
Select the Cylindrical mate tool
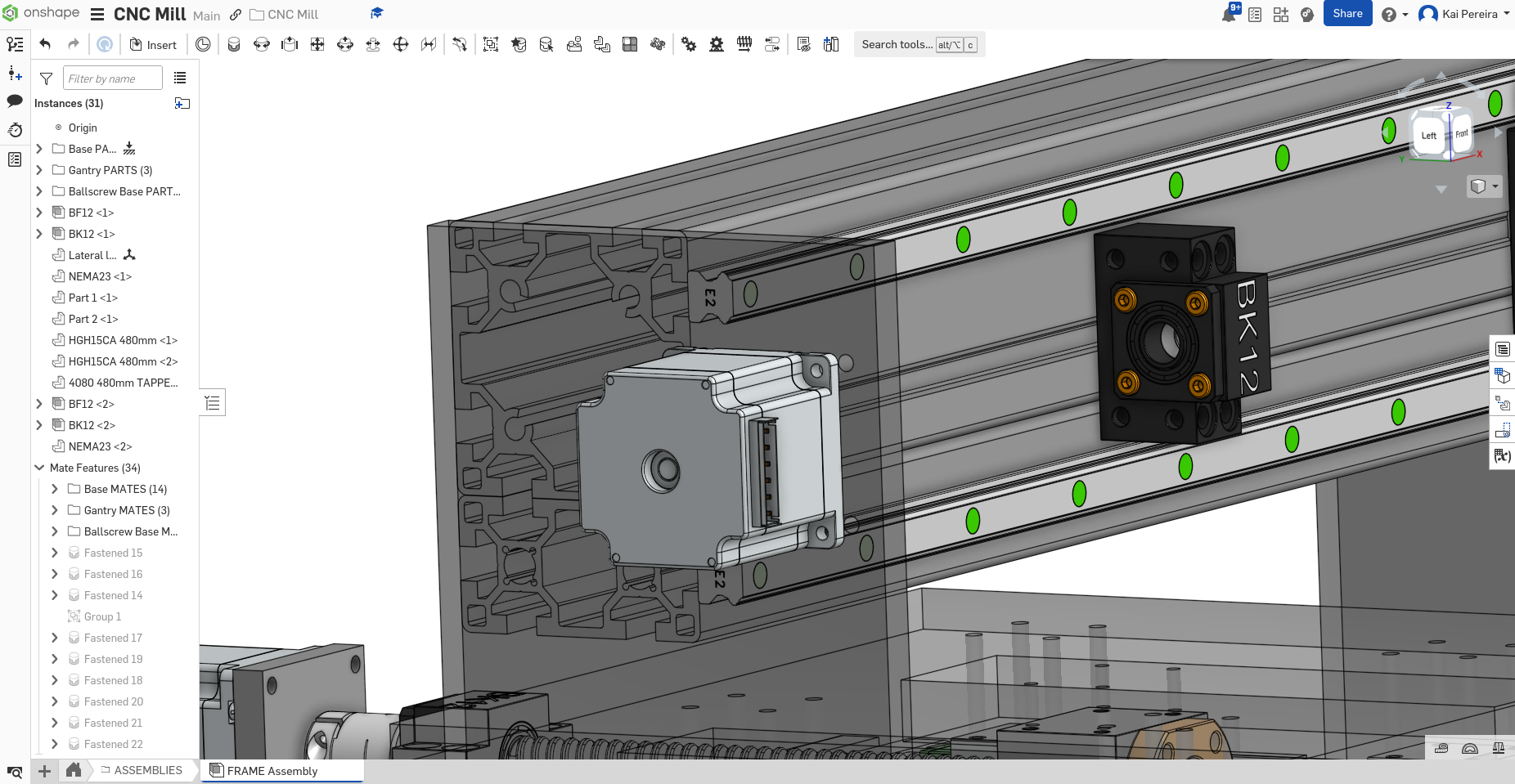click(345, 44)
